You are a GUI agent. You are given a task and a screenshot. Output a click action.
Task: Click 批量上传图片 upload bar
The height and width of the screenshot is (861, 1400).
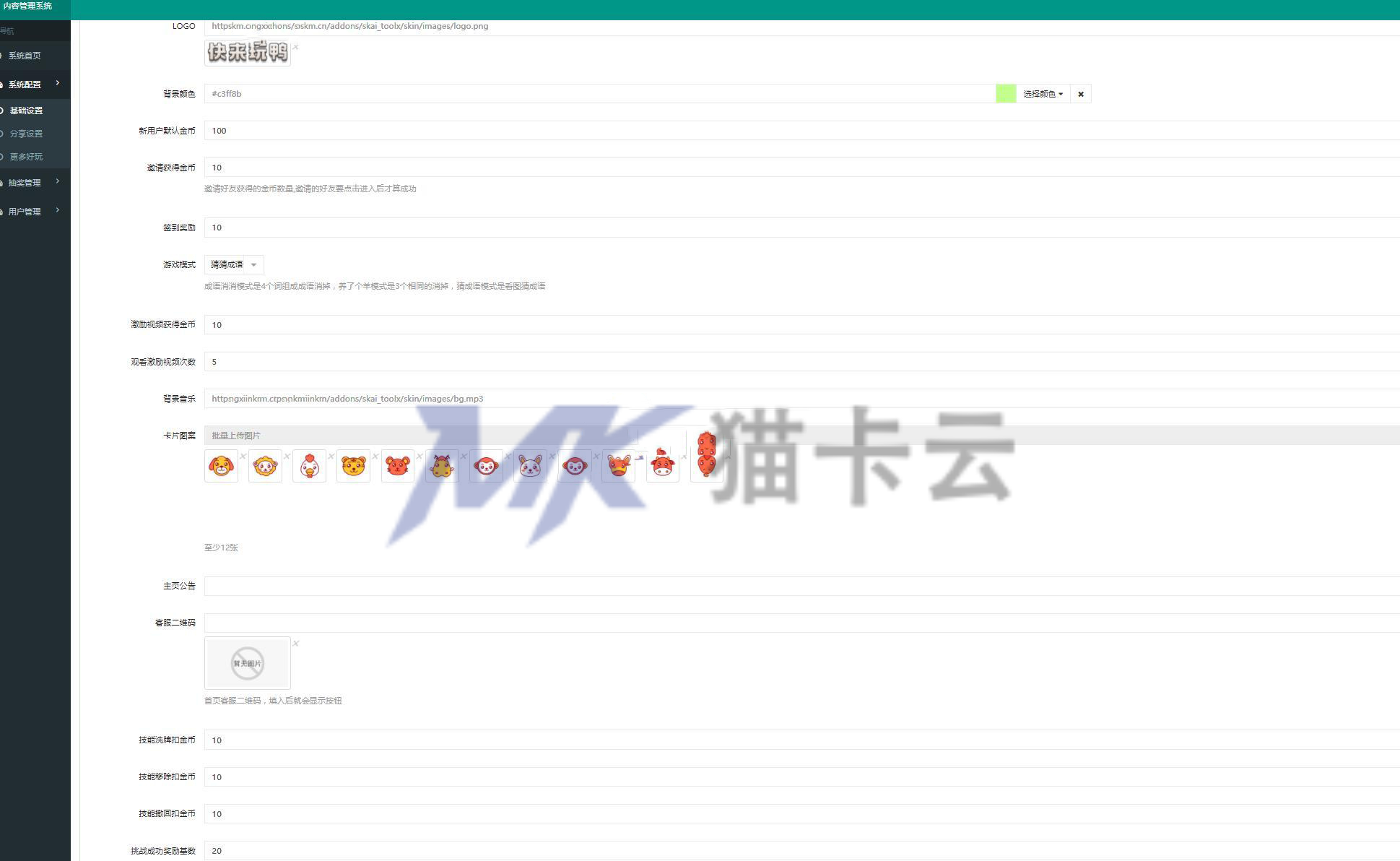pos(801,436)
